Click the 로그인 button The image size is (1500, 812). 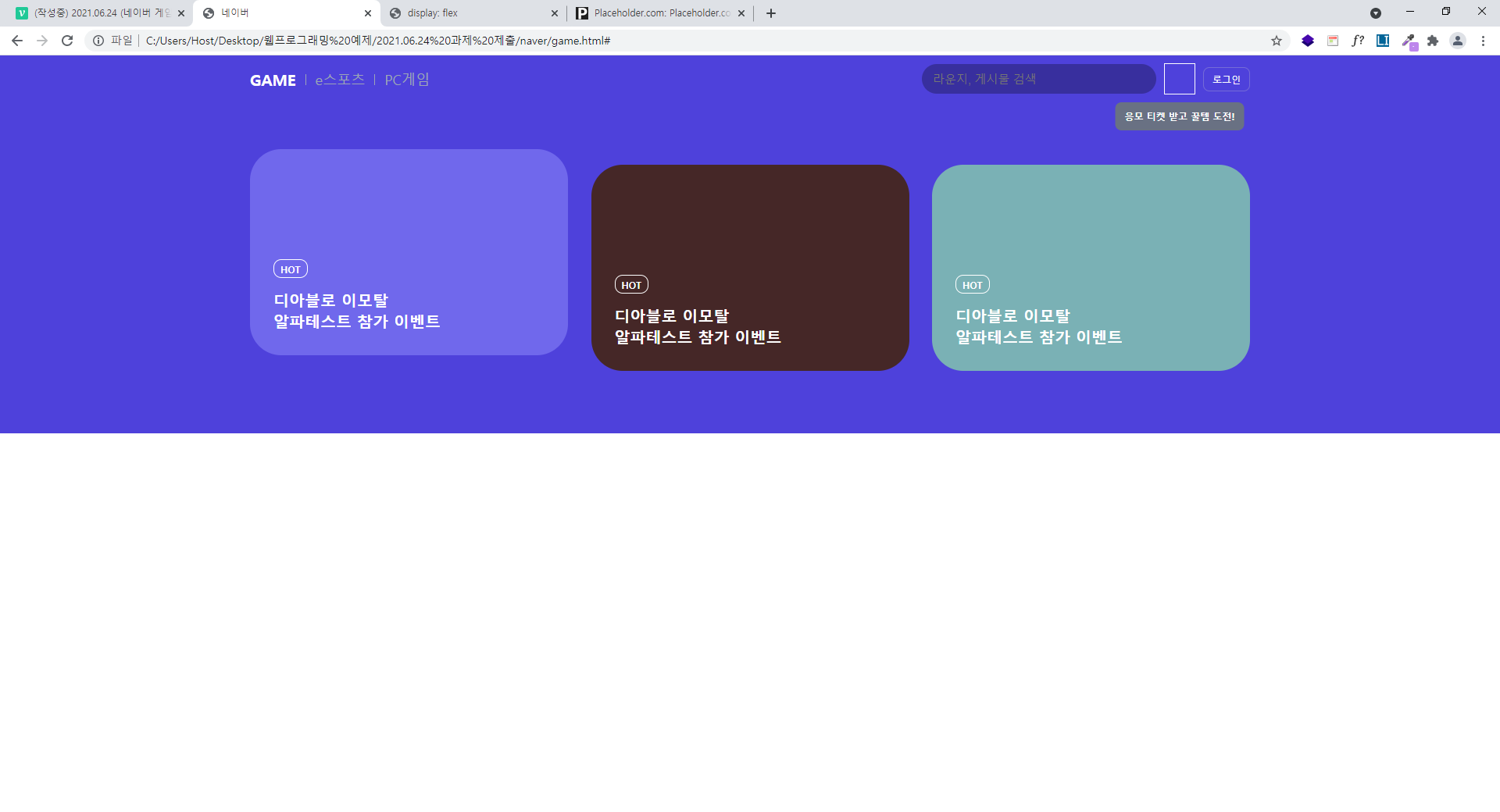1226,79
